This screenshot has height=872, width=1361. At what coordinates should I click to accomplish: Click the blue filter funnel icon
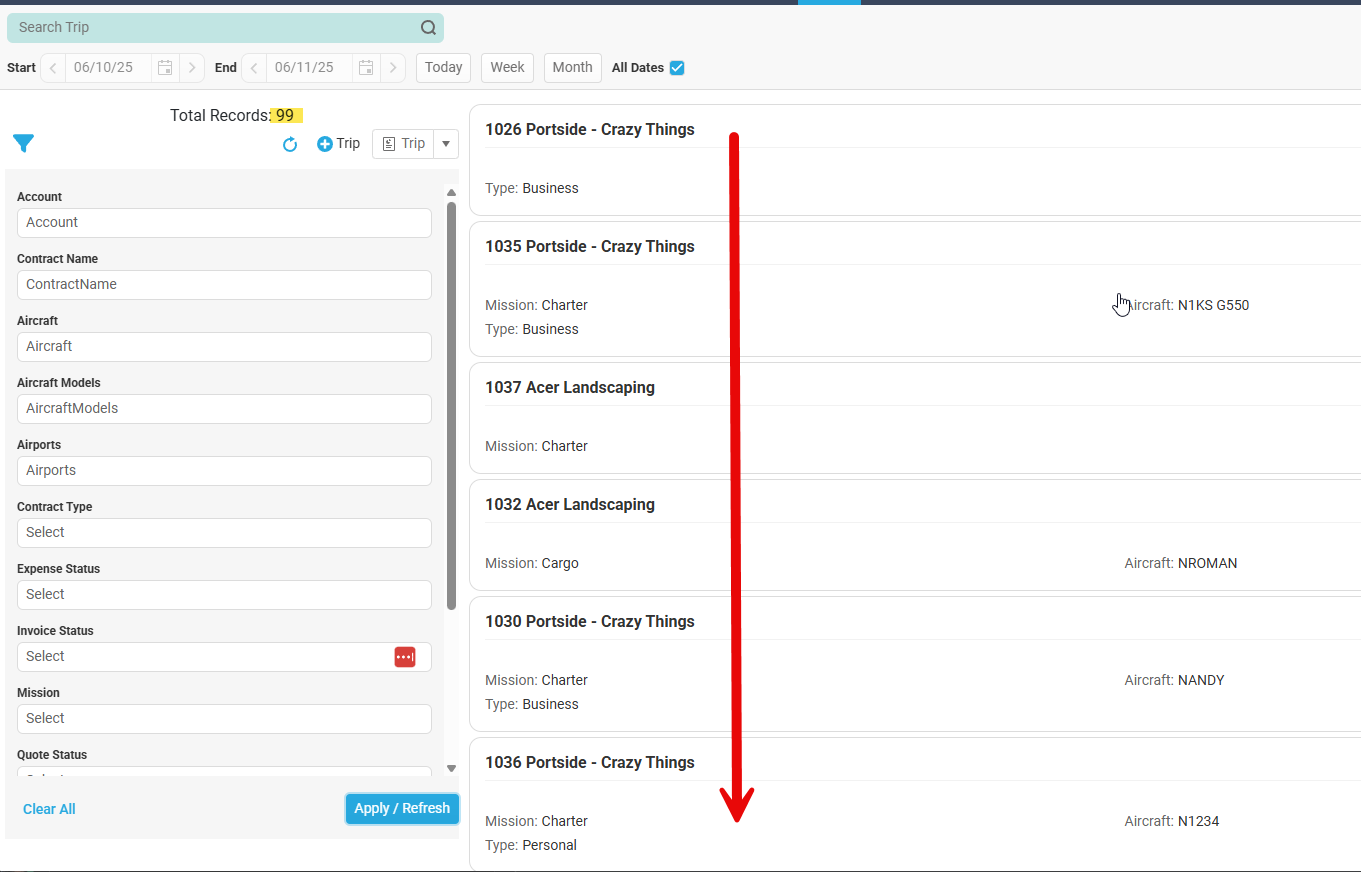pyautogui.click(x=24, y=144)
